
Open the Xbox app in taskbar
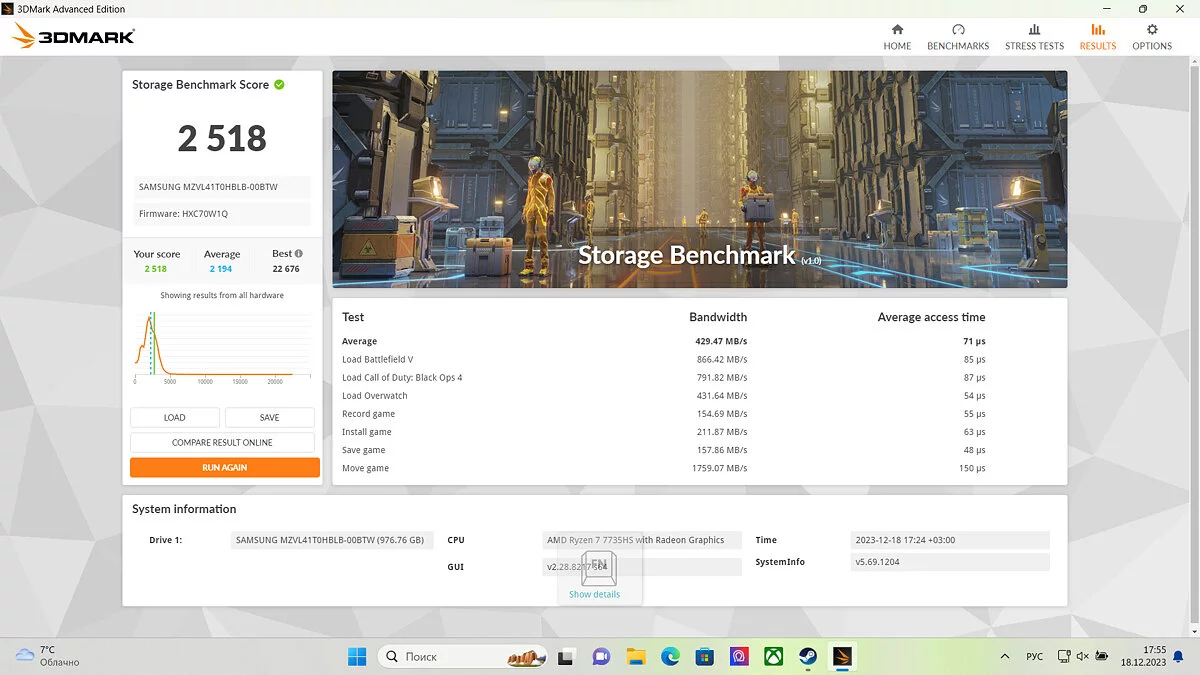(773, 657)
